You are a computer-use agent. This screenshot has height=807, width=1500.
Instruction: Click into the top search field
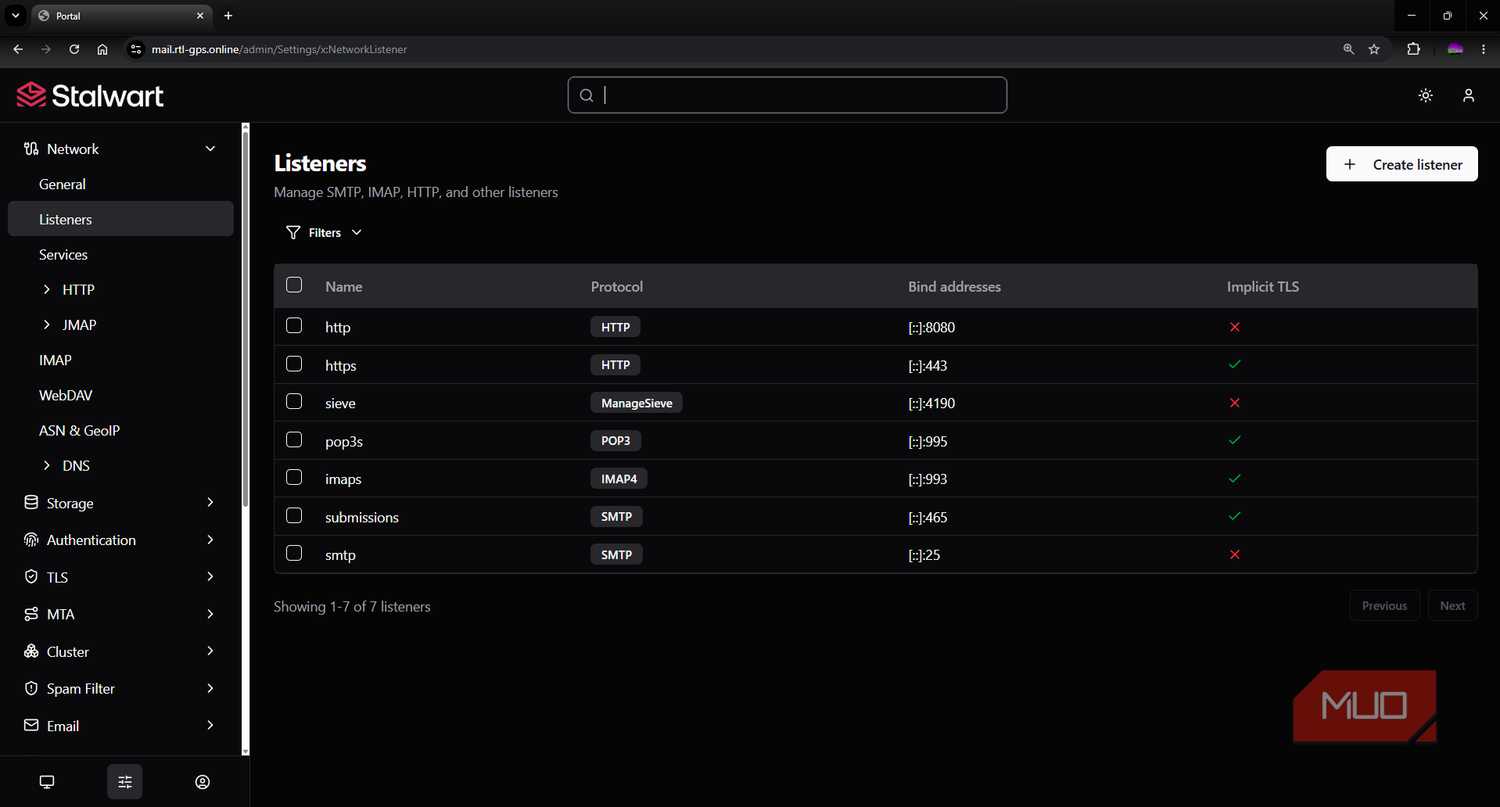(787, 95)
